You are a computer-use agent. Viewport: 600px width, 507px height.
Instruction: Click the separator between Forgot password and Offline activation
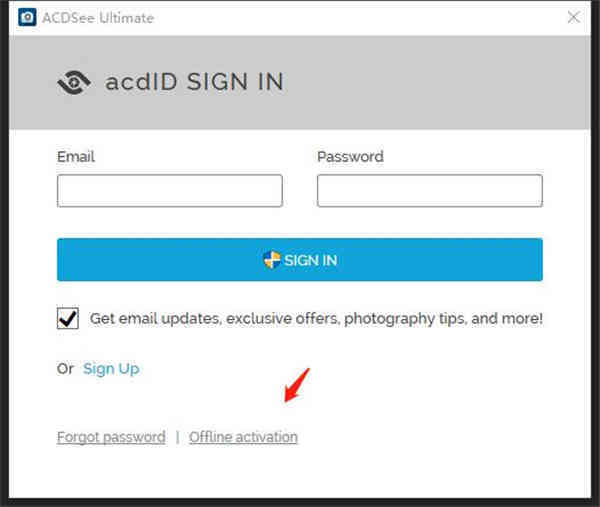click(x=178, y=437)
